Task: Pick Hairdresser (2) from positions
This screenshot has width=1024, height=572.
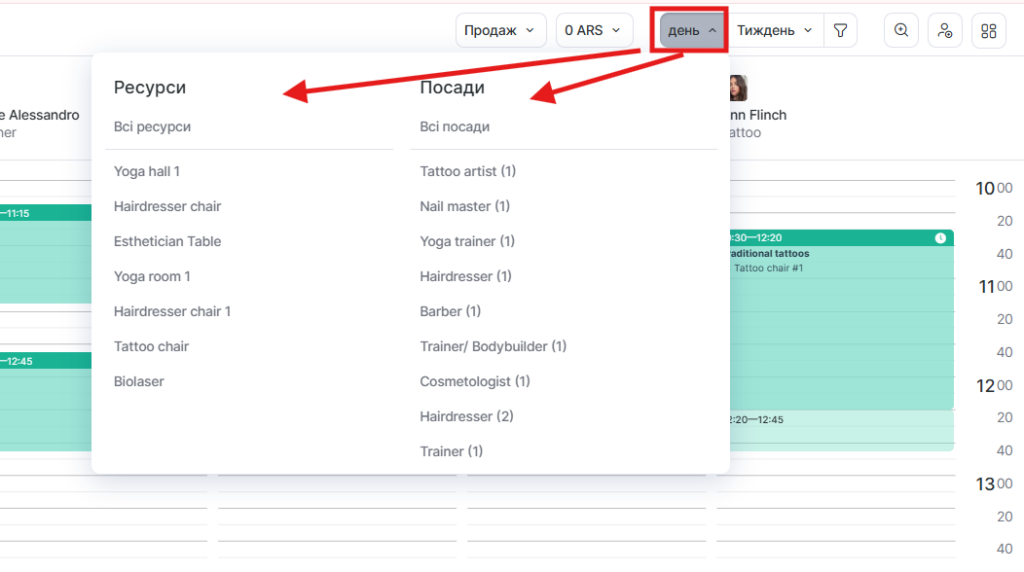Action: point(467,416)
